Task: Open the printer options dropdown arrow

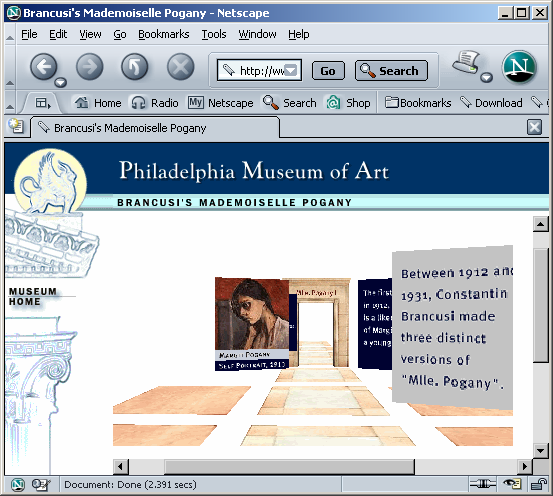Action: click(487, 77)
